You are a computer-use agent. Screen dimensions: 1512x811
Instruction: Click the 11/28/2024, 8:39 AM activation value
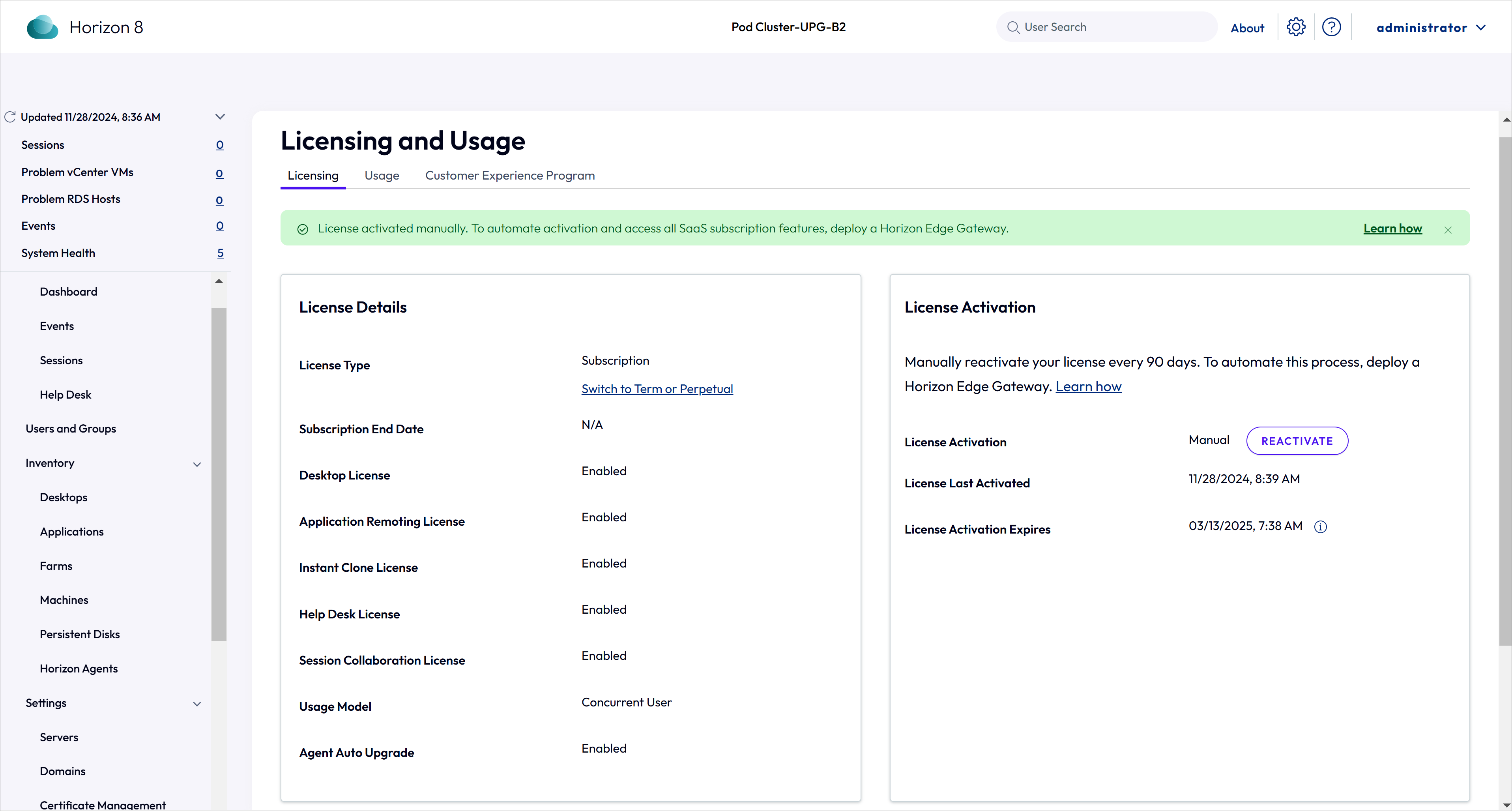(1244, 479)
